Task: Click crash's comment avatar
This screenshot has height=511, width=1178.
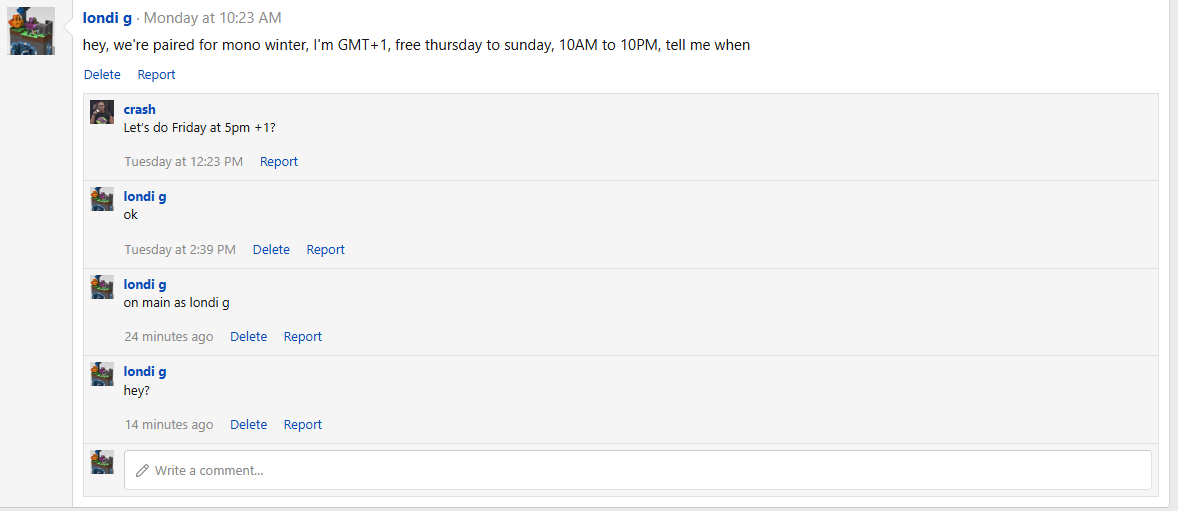Action: pyautogui.click(x=102, y=112)
